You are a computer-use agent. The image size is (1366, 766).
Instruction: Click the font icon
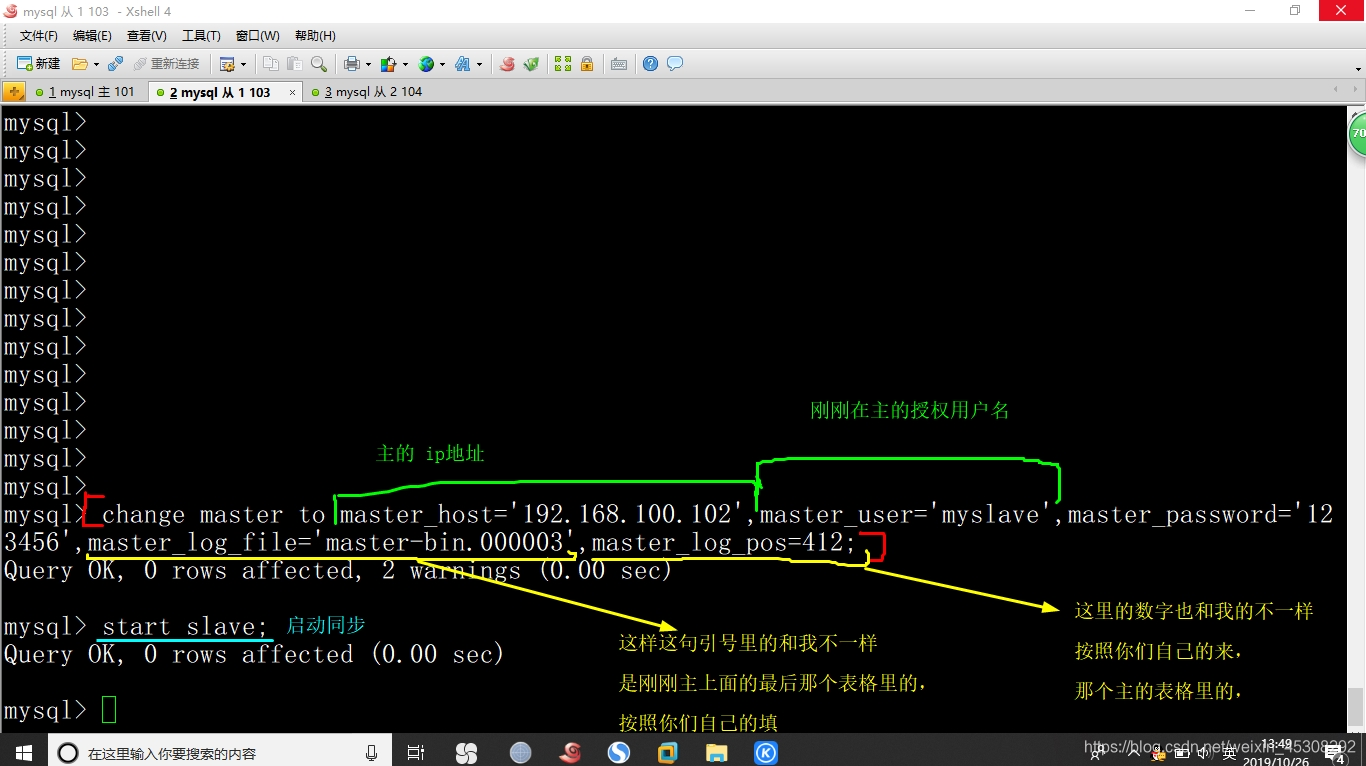click(462, 64)
